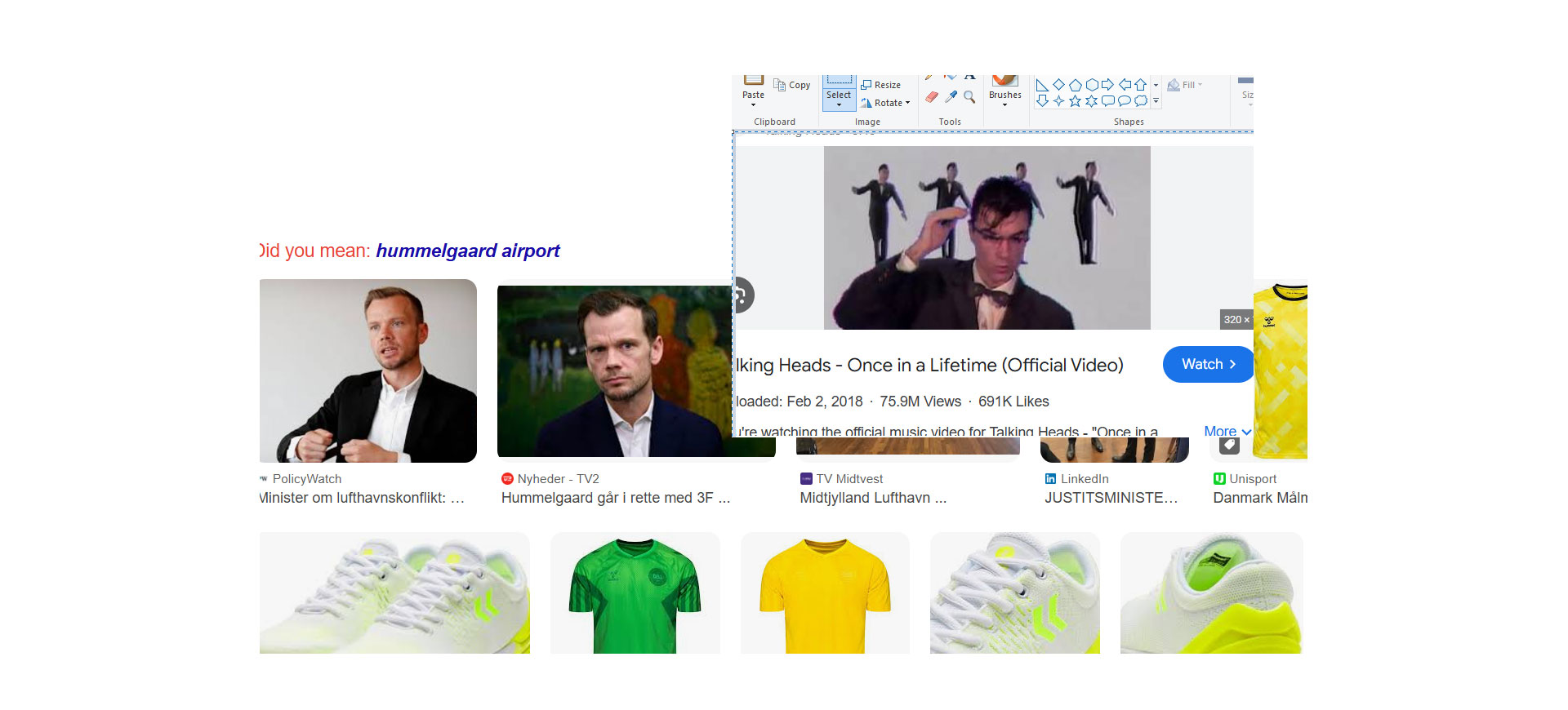The image size is (1568, 710).
Task: Pick the cloud callout shape
Action: (x=1141, y=101)
